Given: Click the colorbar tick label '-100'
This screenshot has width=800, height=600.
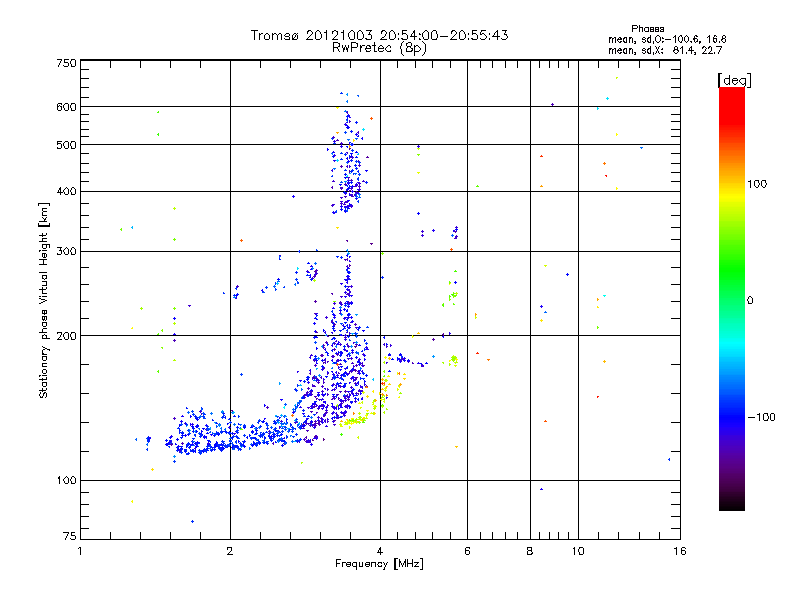Looking at the screenshot, I should tap(761, 417).
